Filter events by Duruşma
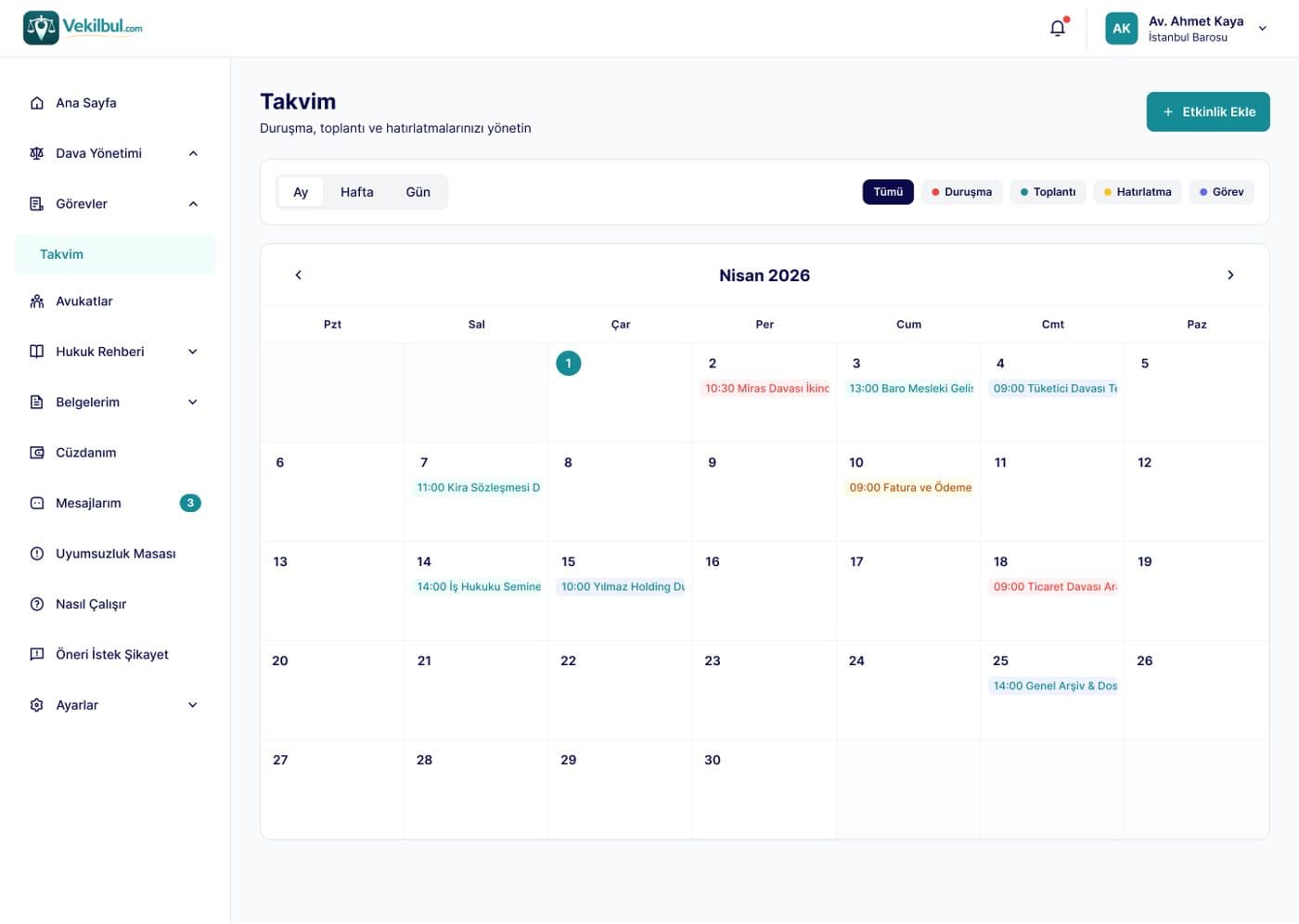The image size is (1299, 924). click(961, 192)
